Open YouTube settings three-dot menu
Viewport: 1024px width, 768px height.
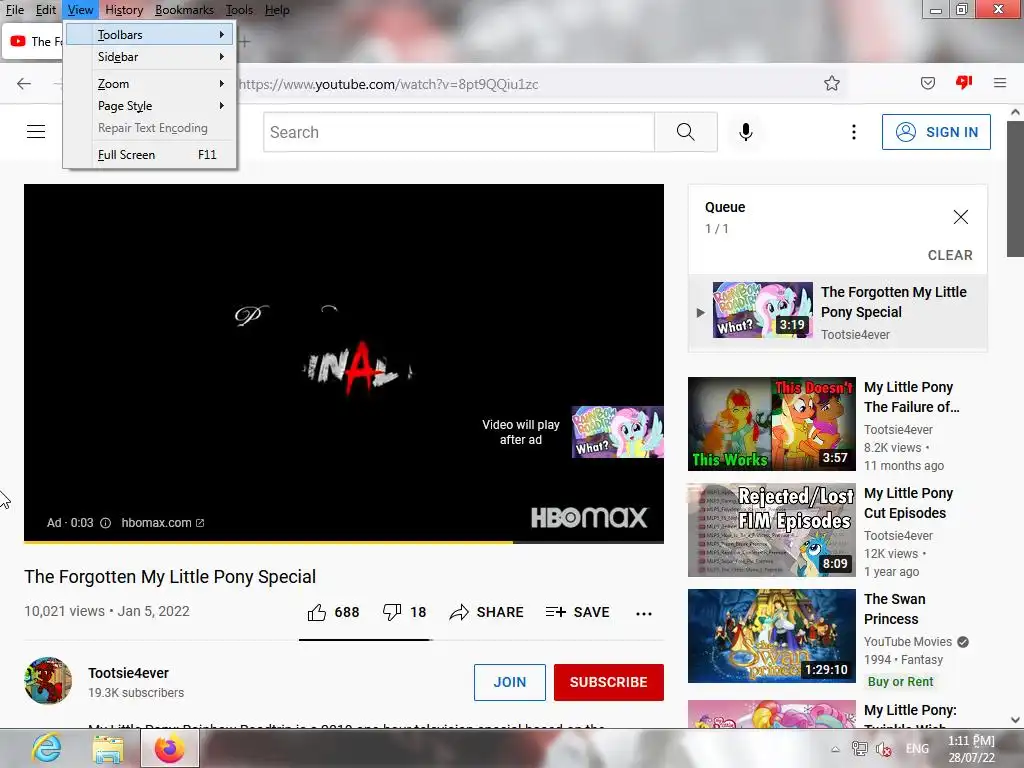coord(854,132)
